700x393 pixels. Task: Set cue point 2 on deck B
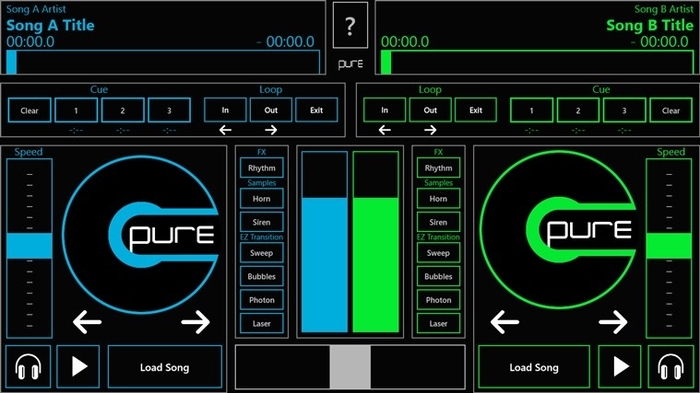pyautogui.click(x=578, y=110)
